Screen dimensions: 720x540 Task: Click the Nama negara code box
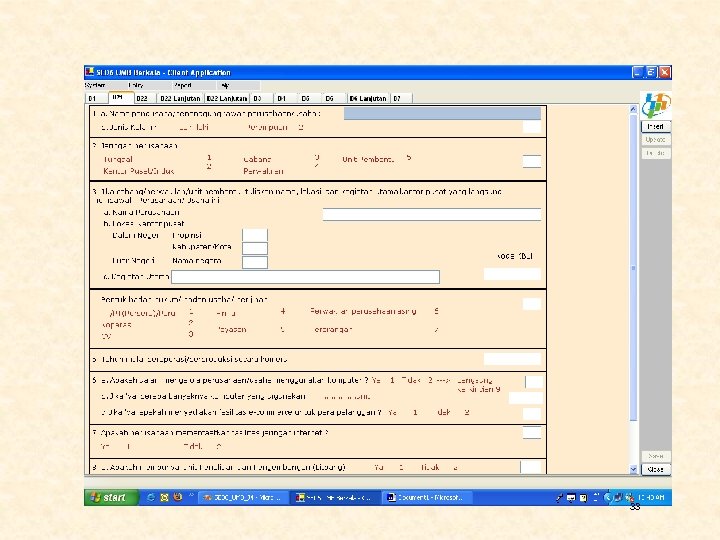[x=255, y=262]
